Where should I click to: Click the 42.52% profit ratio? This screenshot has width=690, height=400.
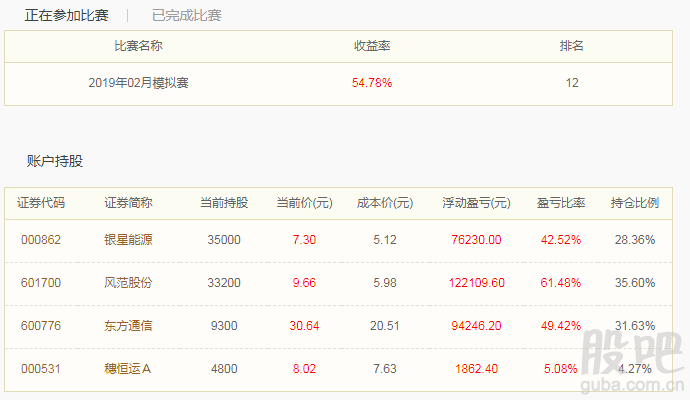(561, 240)
